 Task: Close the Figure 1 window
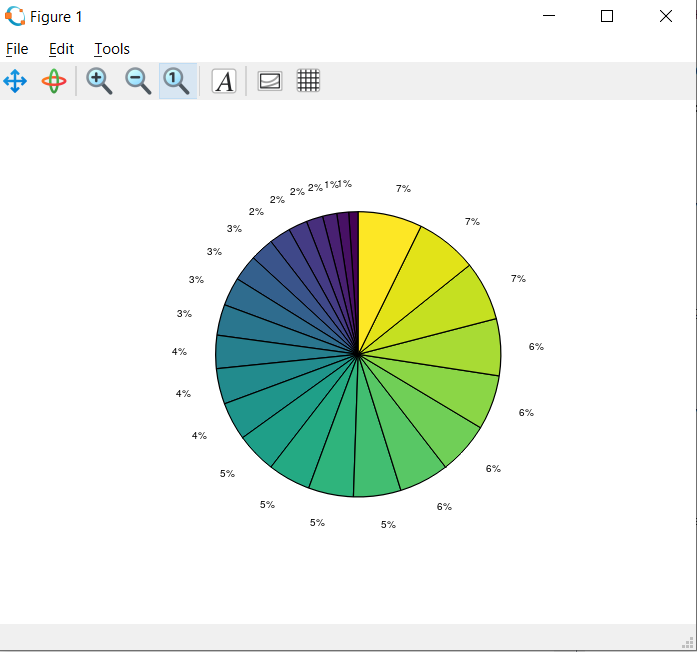click(666, 16)
